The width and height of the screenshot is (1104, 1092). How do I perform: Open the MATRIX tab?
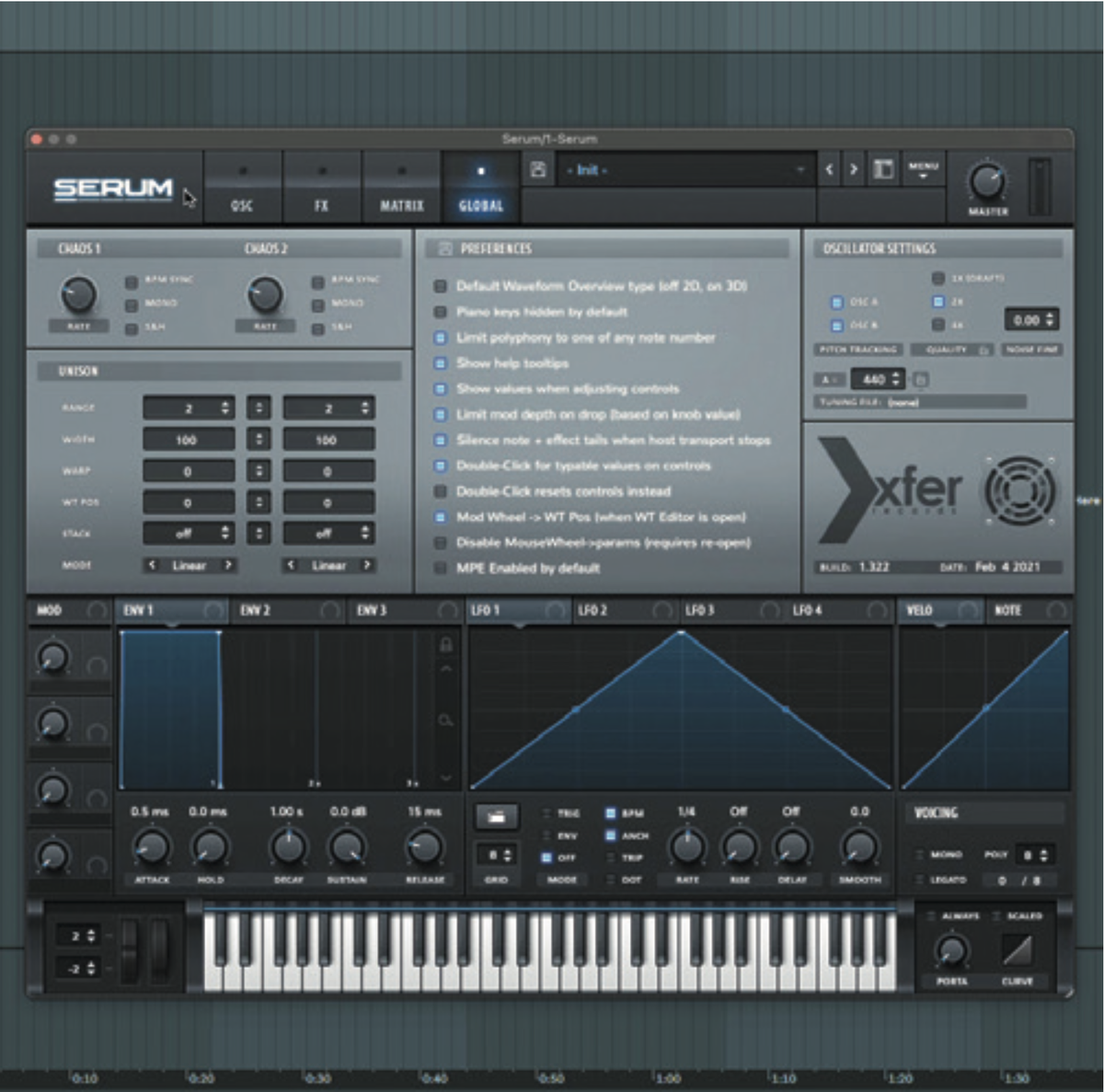[x=401, y=188]
